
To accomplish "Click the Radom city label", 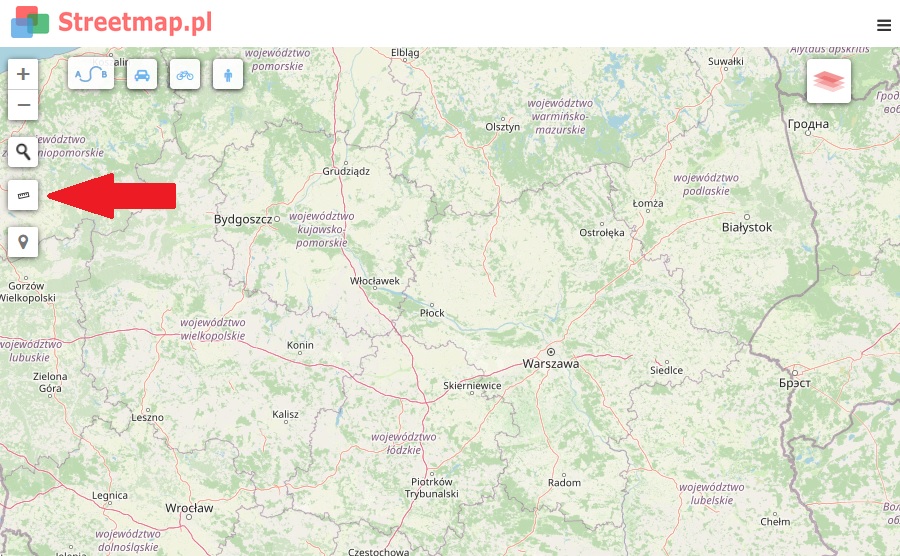I will coord(564,483).
